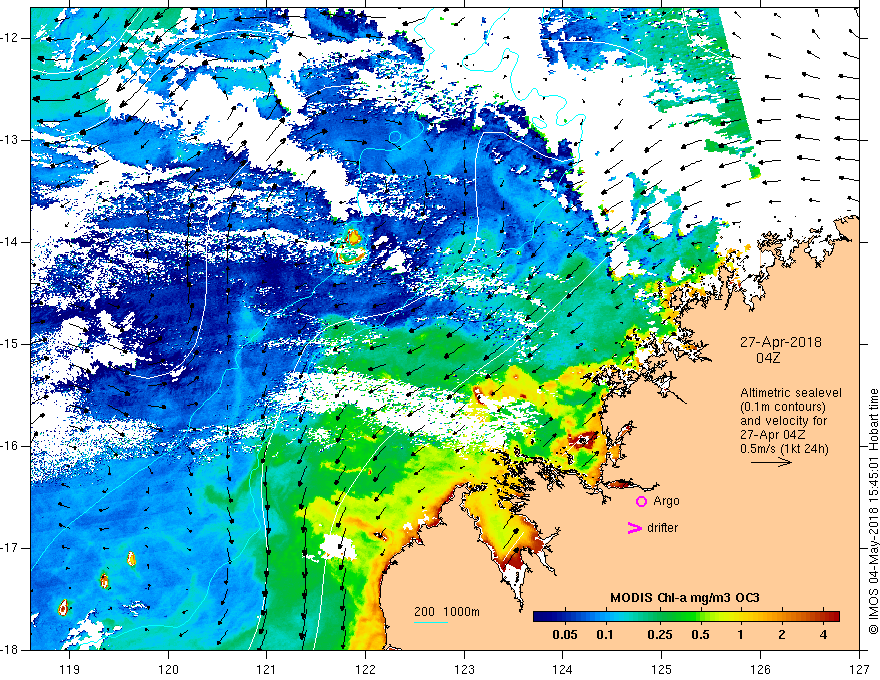The image size is (880, 680).
Task: Click the high-chlorophyll reef feature near 122E 14S
Action: coord(352,246)
